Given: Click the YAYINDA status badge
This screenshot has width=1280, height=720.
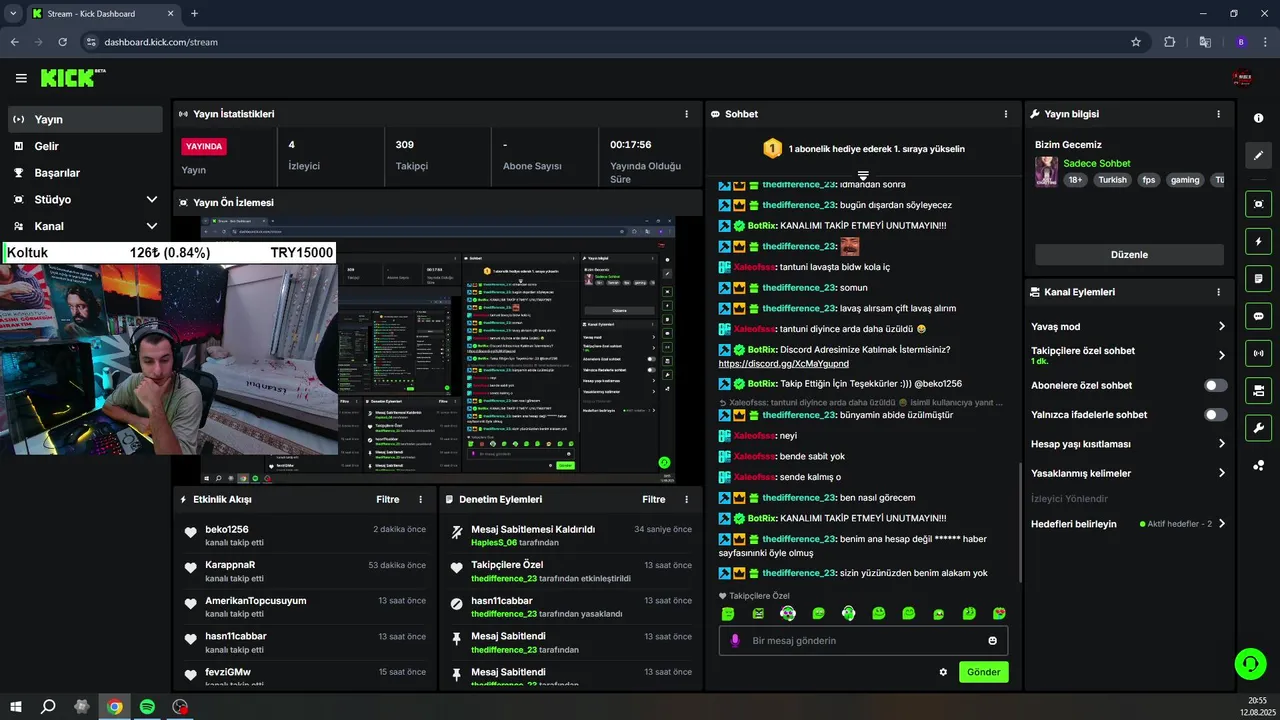Looking at the screenshot, I should coord(204,146).
